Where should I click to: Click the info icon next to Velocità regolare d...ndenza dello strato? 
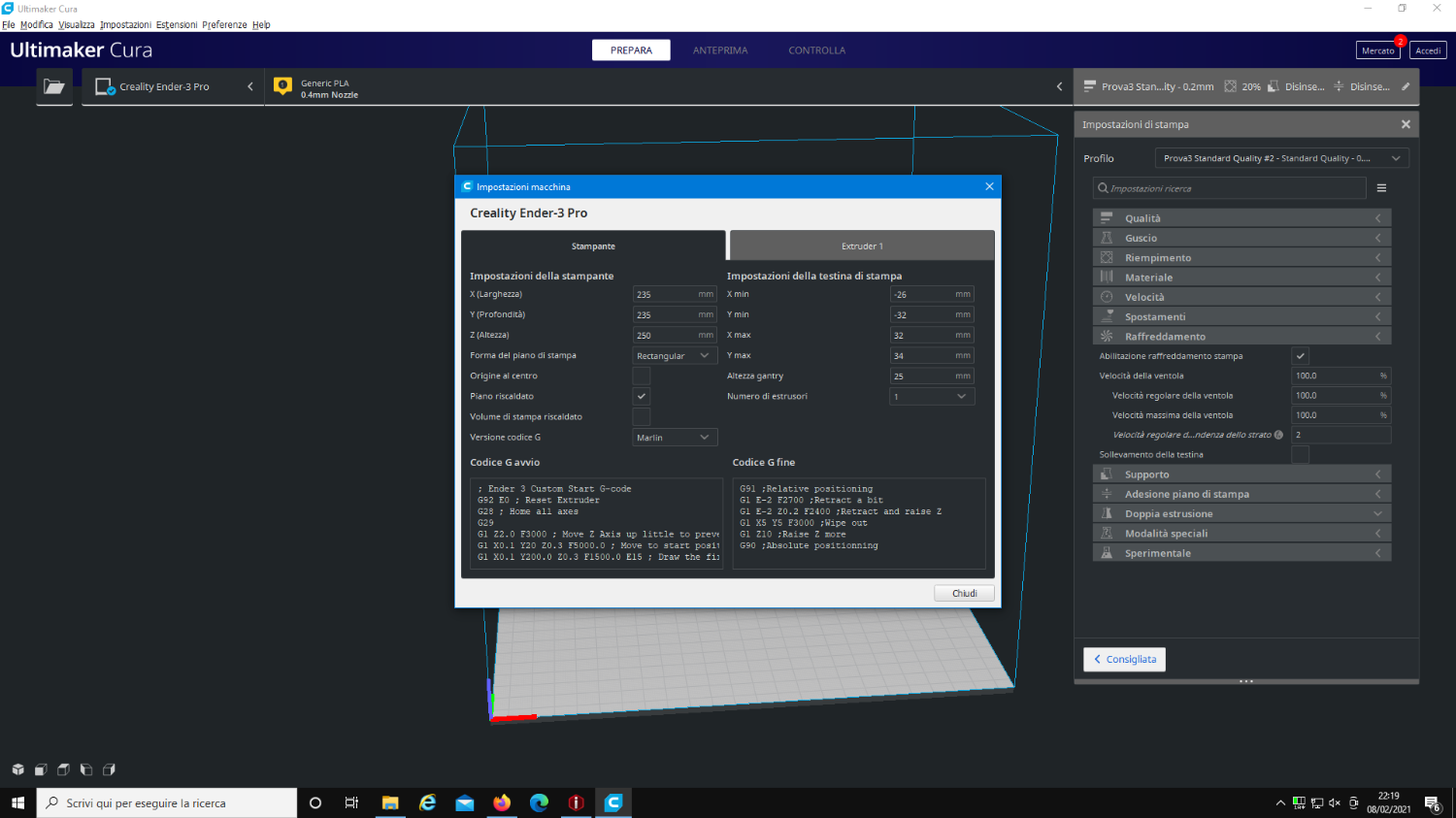1278,435
